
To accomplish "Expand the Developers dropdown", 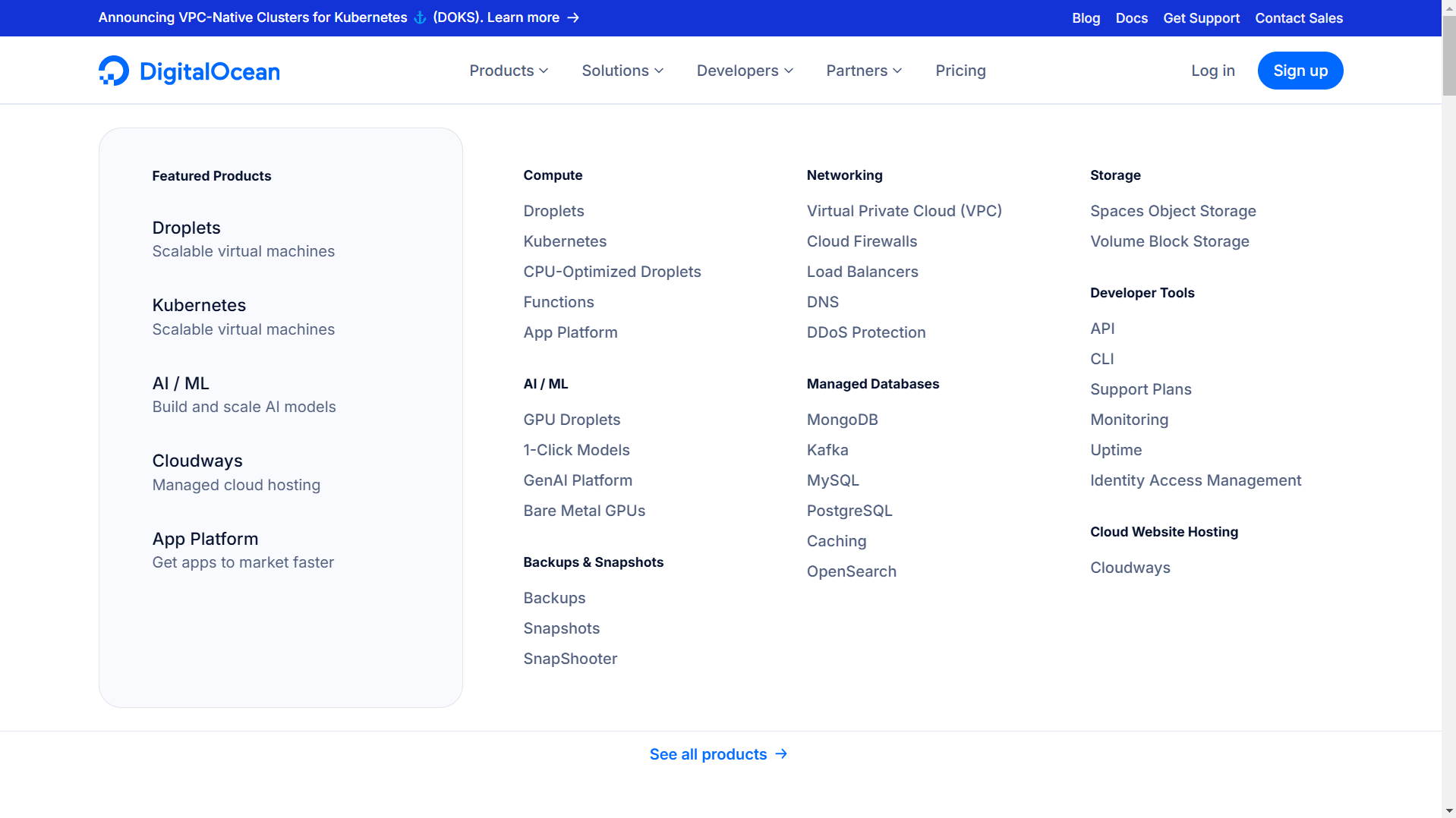I will [745, 71].
